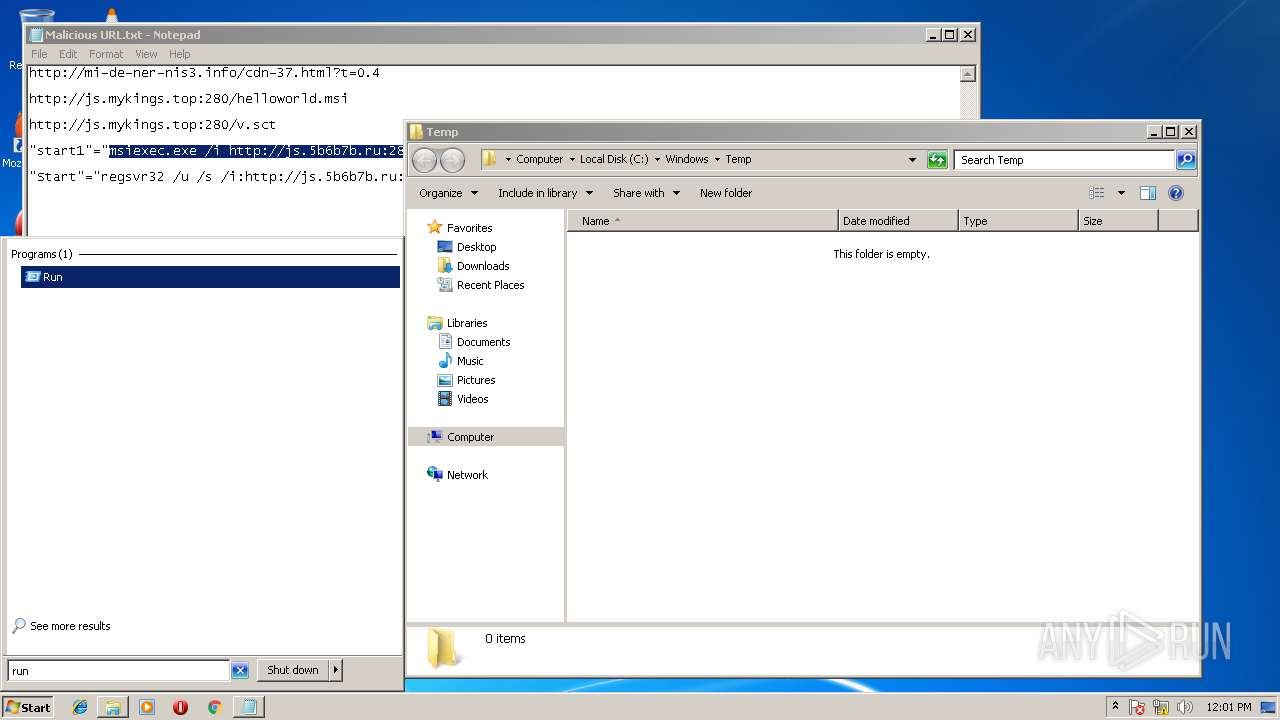Click the volume speaker tray icon
This screenshot has height=720, width=1280.
1185,707
